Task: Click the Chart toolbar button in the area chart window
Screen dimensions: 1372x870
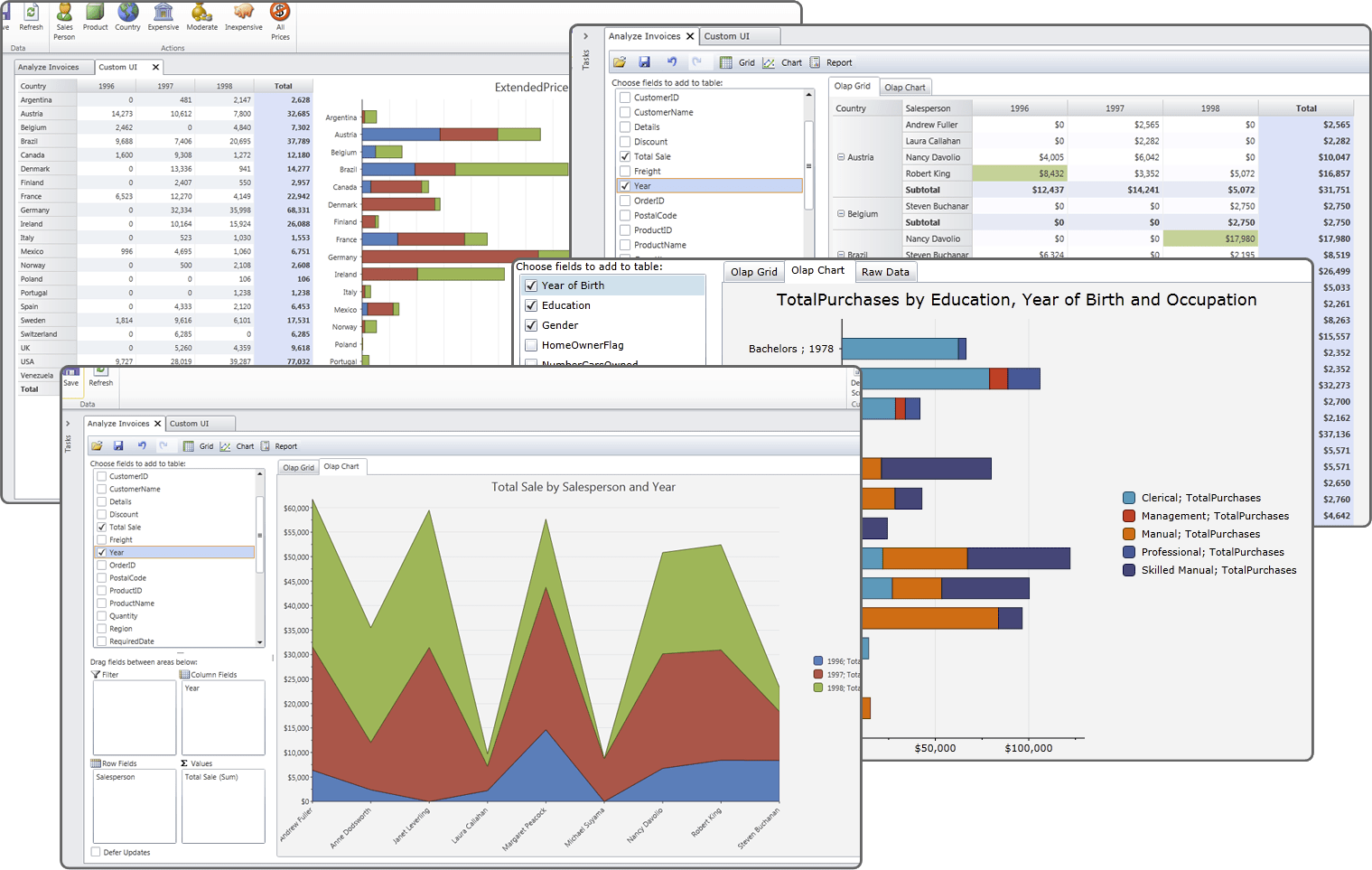Action: tap(237, 446)
